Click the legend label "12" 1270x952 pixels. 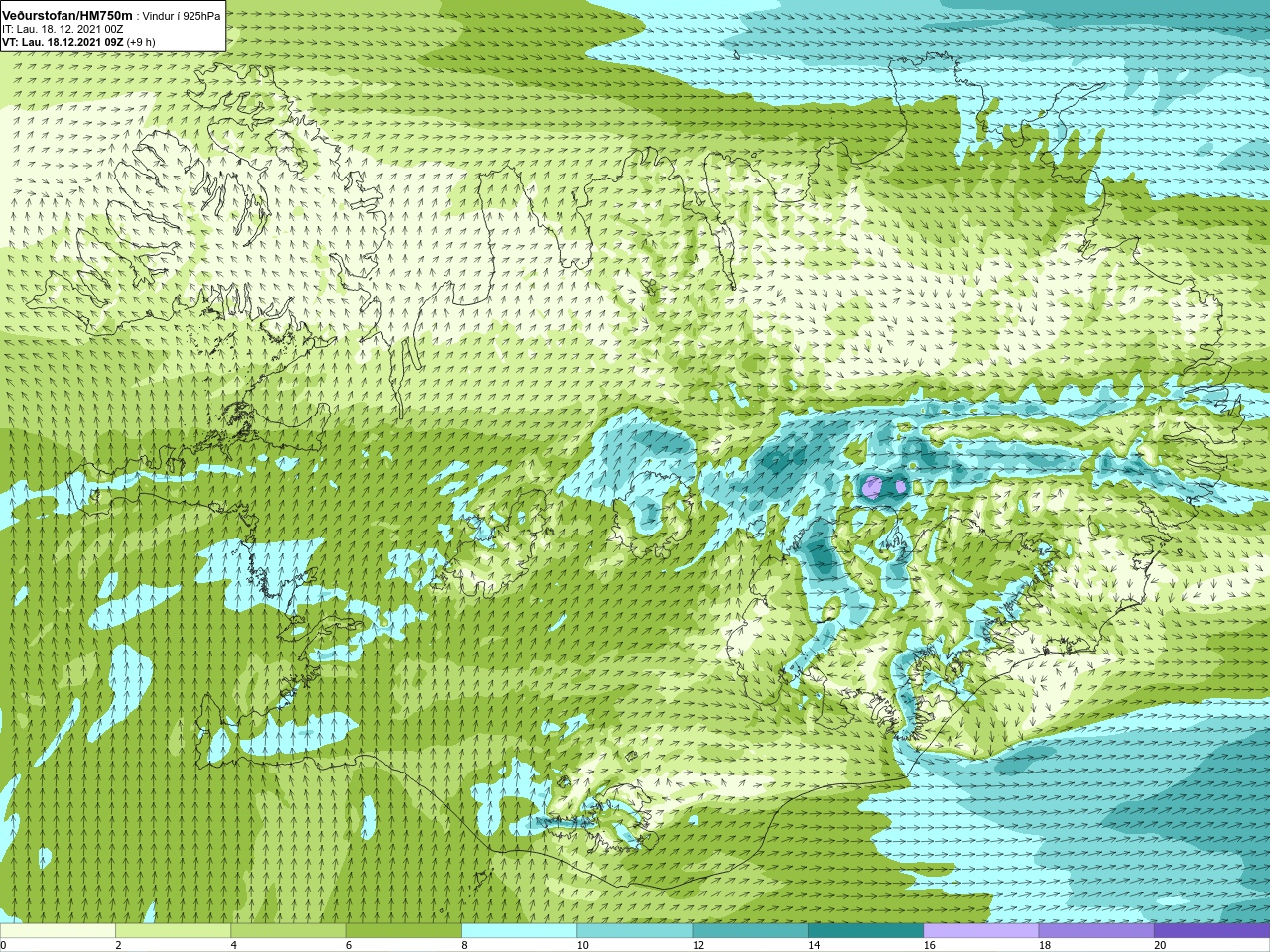(x=698, y=945)
